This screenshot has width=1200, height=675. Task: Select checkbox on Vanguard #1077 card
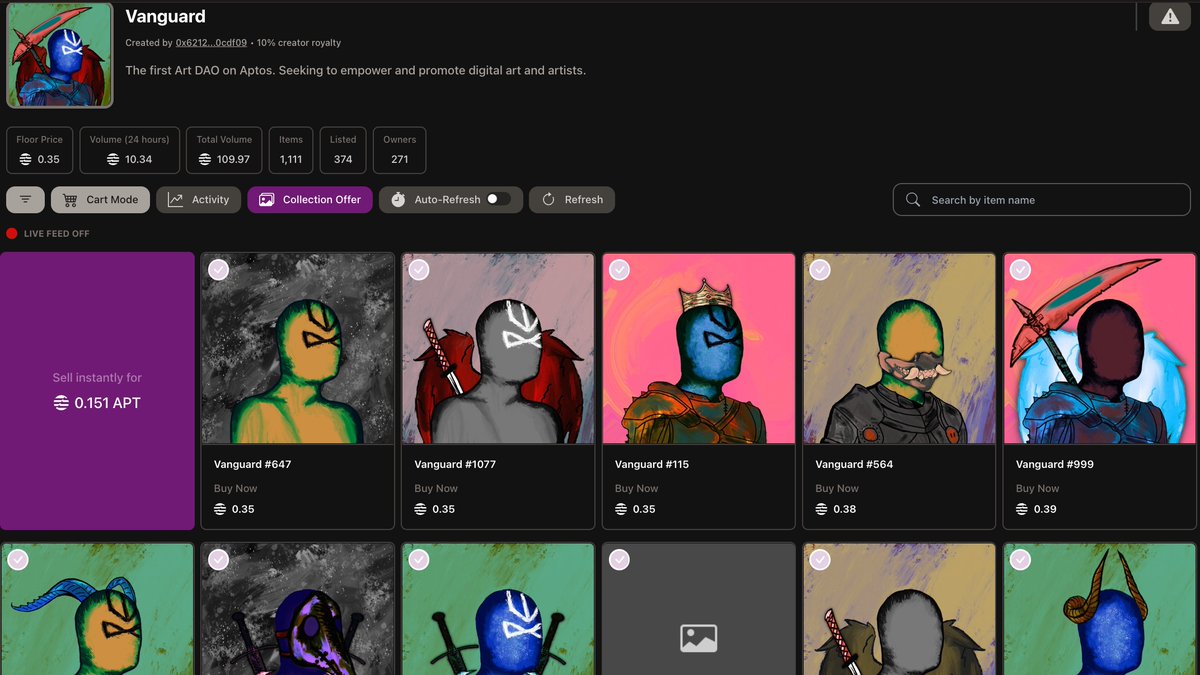click(419, 269)
